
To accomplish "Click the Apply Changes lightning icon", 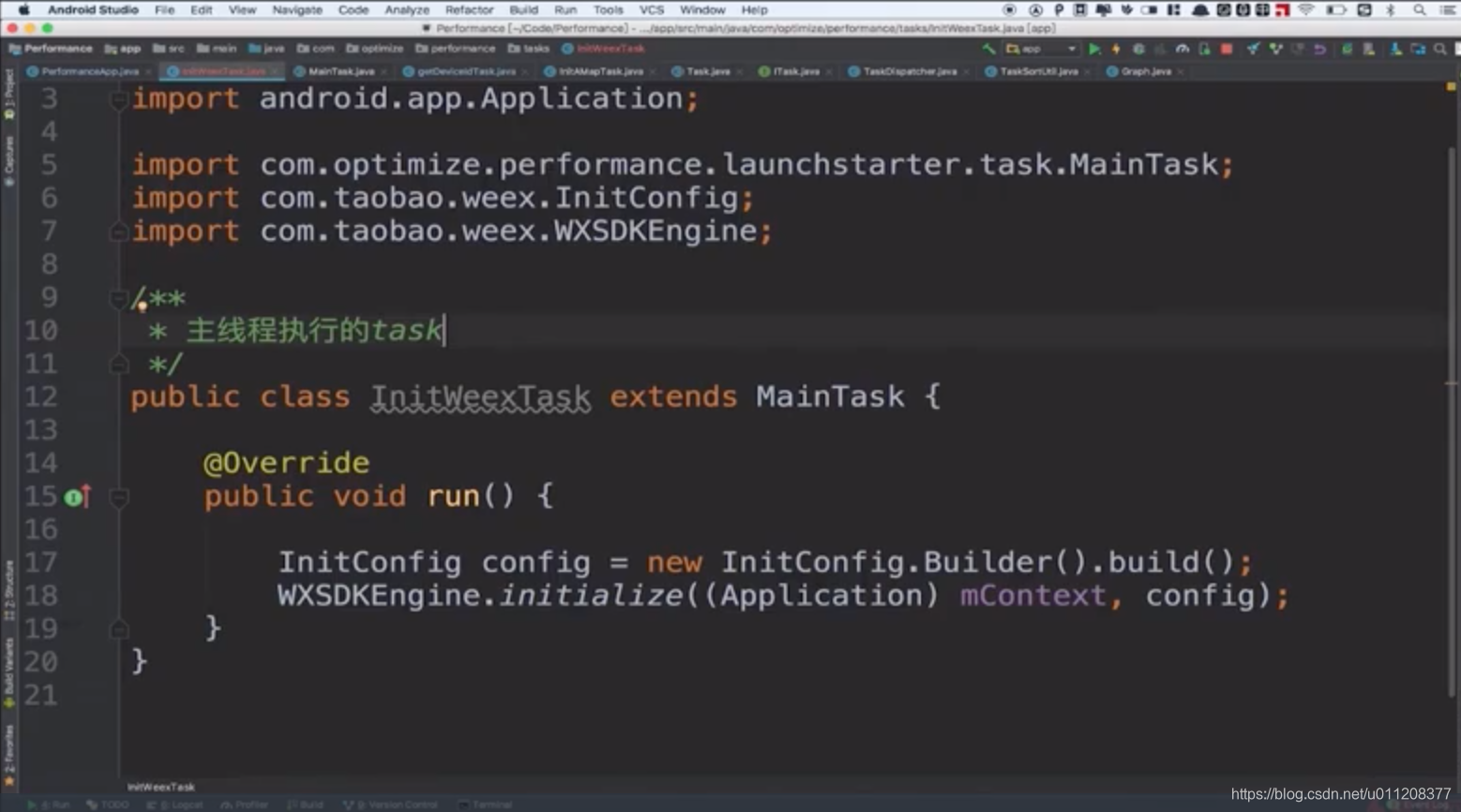I will click(x=1116, y=49).
